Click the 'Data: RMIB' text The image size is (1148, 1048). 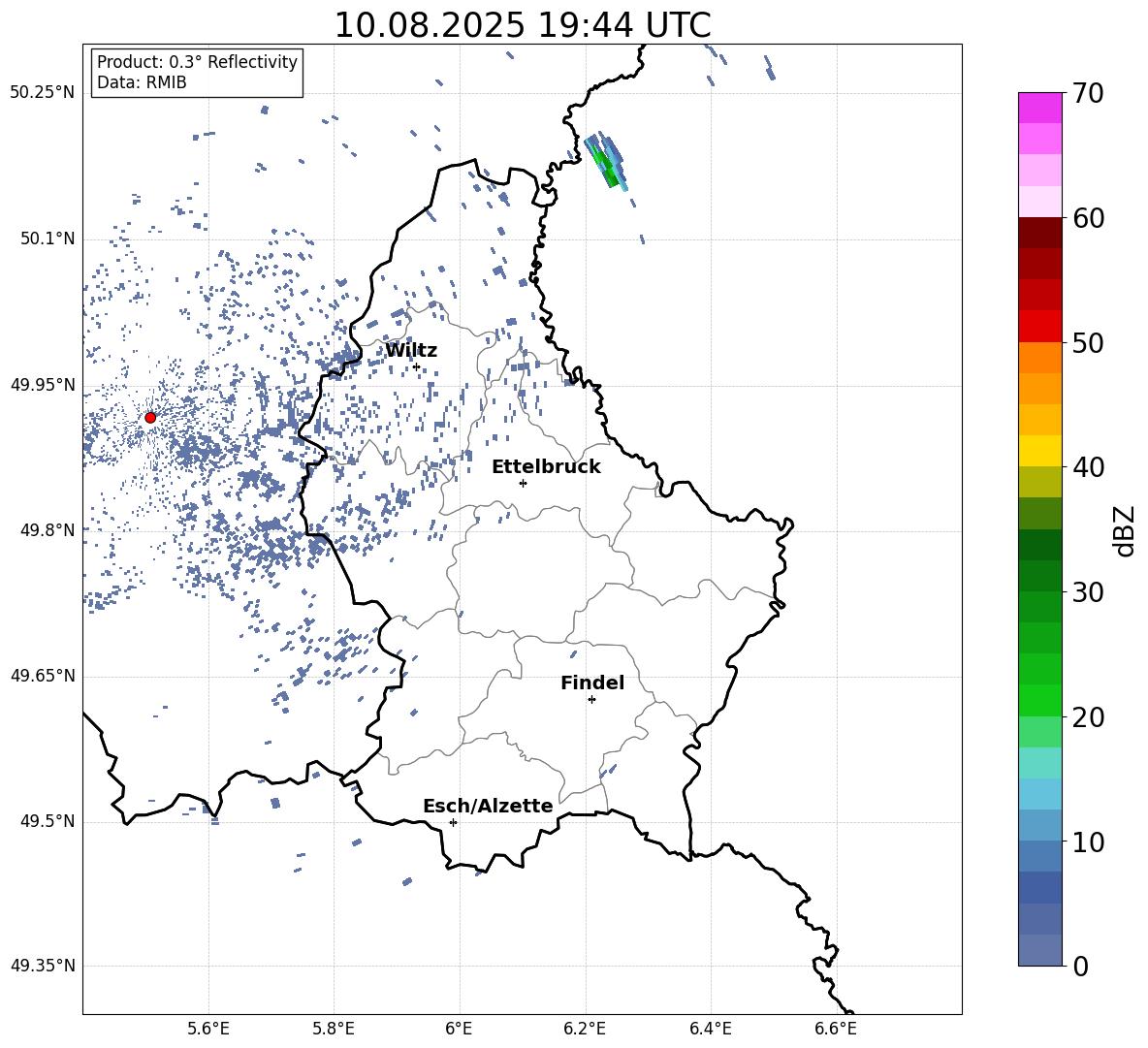(x=142, y=82)
